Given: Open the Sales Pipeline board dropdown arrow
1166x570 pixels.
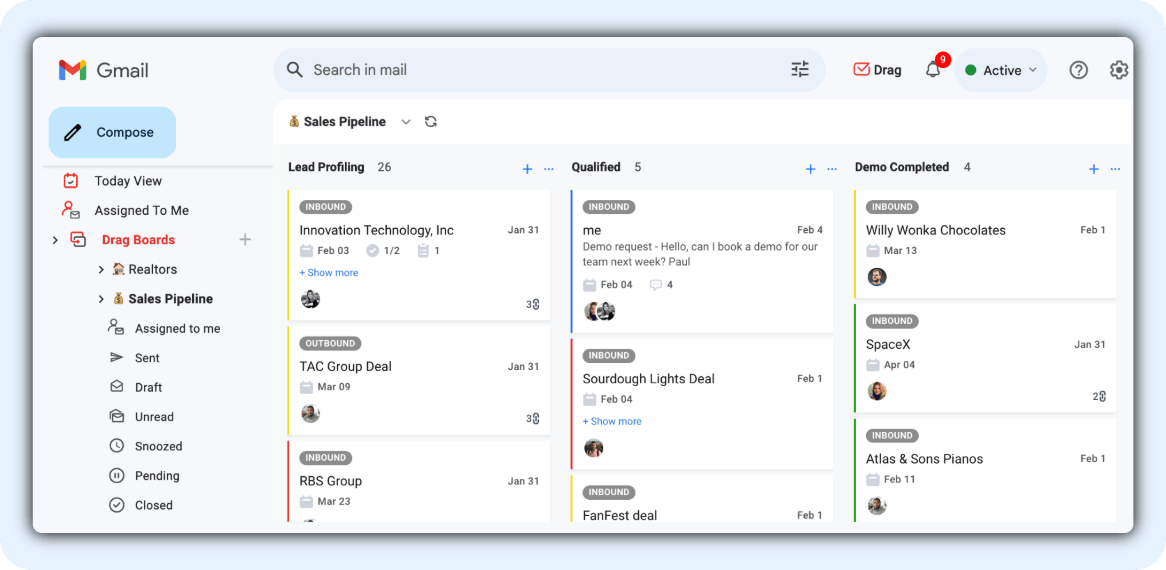Looking at the screenshot, I should (406, 122).
